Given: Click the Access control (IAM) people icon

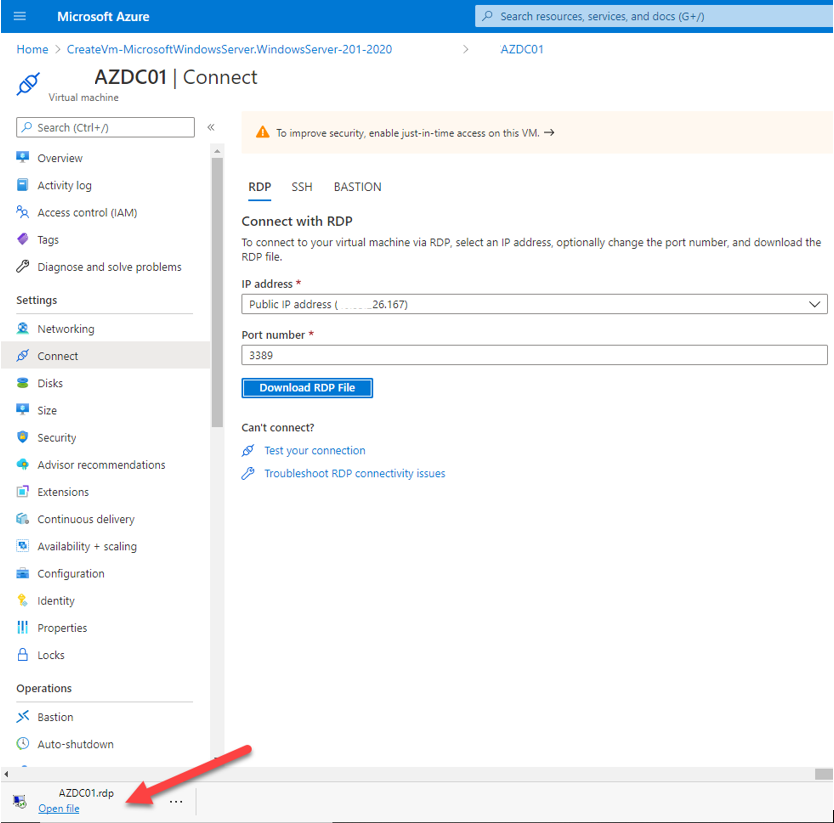Looking at the screenshot, I should pos(22,212).
